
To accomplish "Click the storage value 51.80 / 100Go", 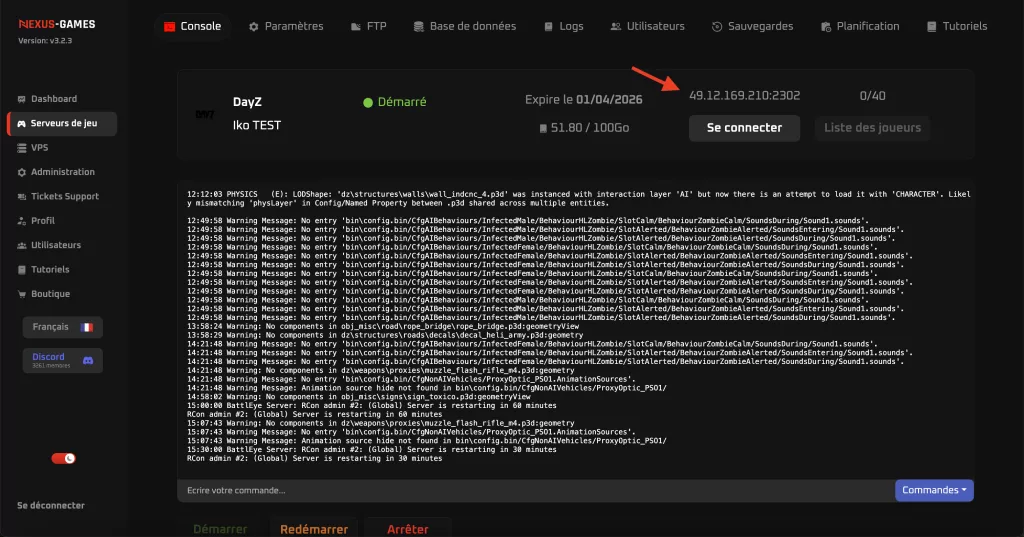I will (590, 129).
